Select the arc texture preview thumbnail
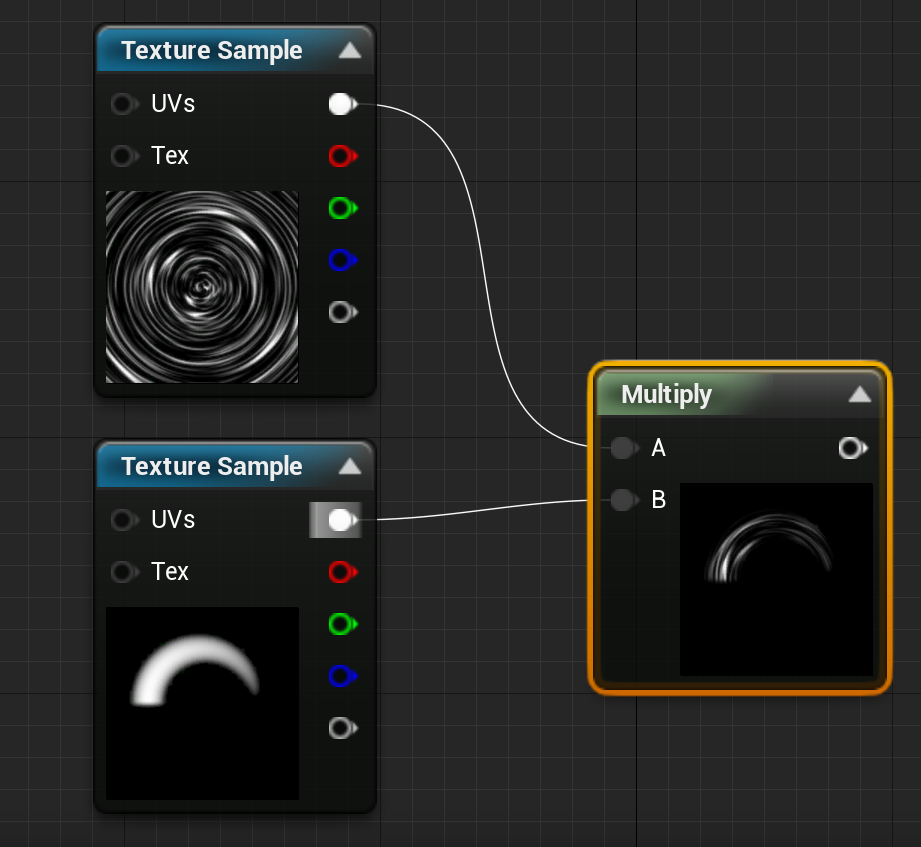The width and height of the screenshot is (921, 847). (x=202, y=703)
